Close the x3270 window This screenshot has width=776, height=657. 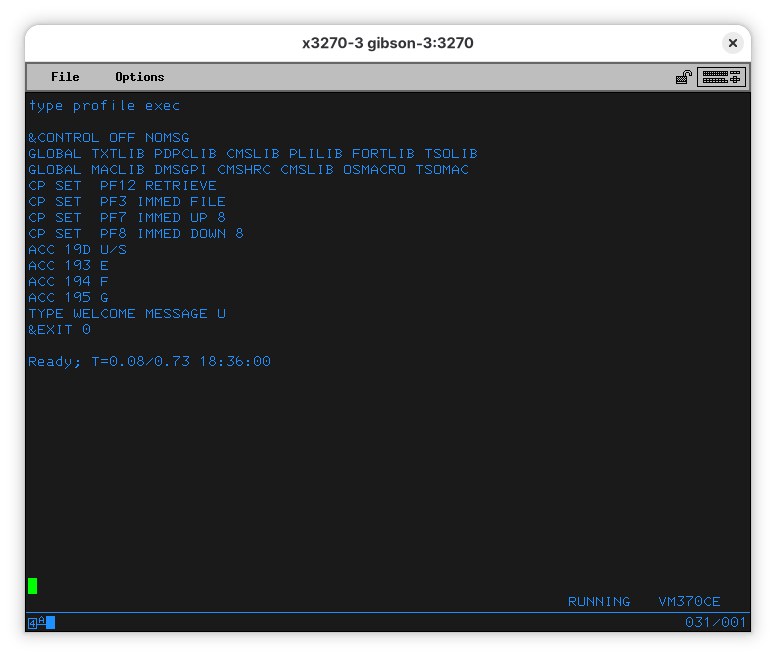pos(733,43)
